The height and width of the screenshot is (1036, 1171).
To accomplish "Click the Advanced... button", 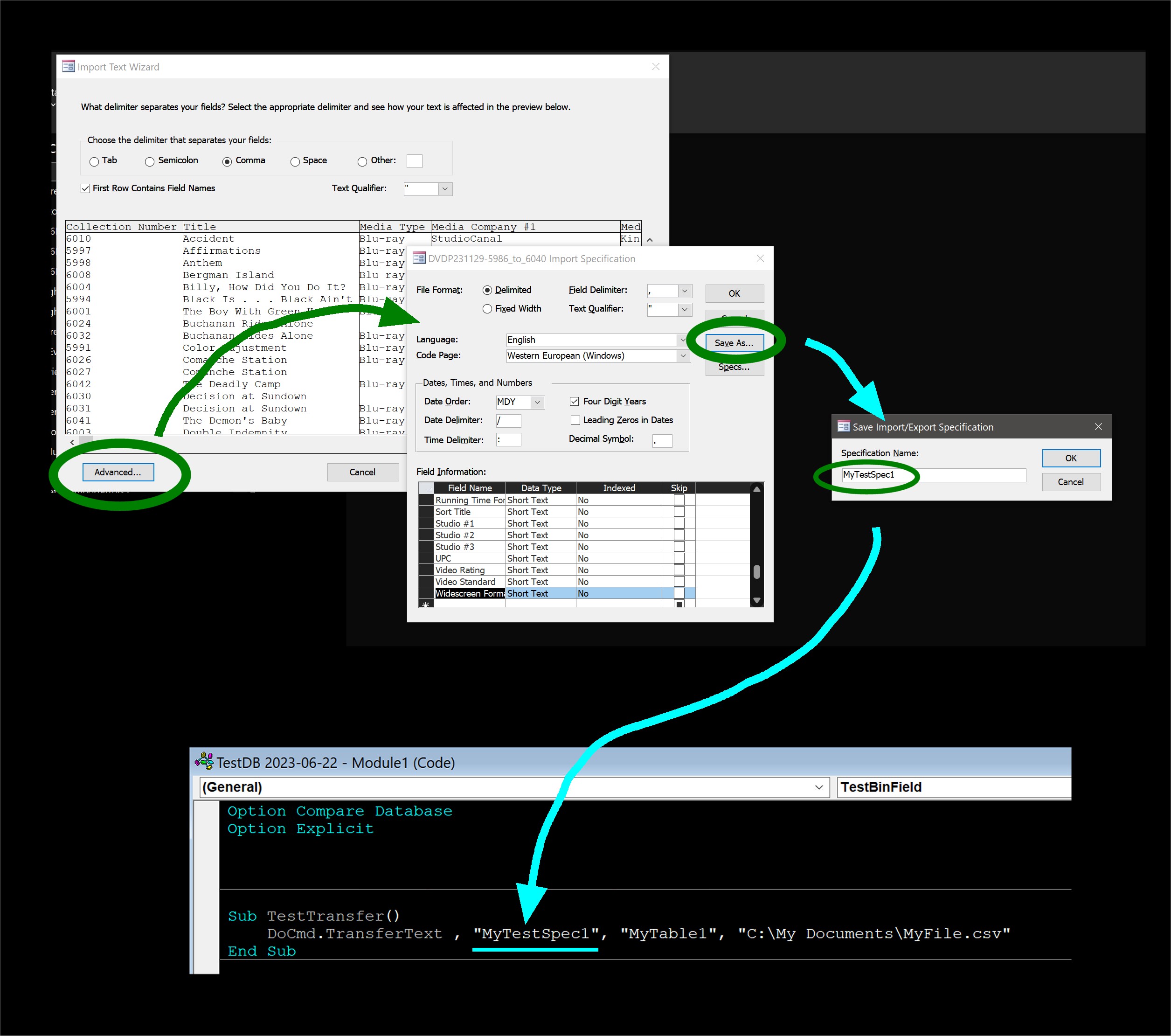I will [x=118, y=472].
